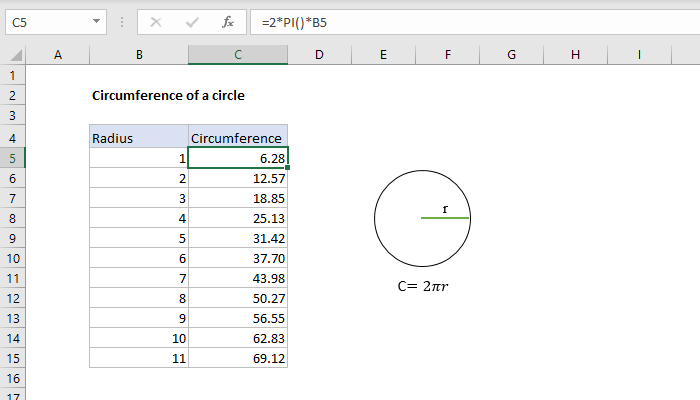Select column C header
700x400 pixels.
pyautogui.click(x=238, y=55)
